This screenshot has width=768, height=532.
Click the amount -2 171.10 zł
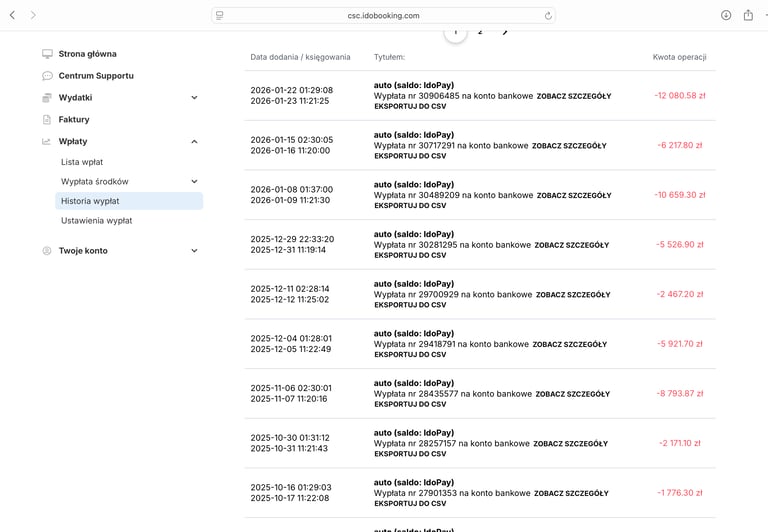click(680, 443)
